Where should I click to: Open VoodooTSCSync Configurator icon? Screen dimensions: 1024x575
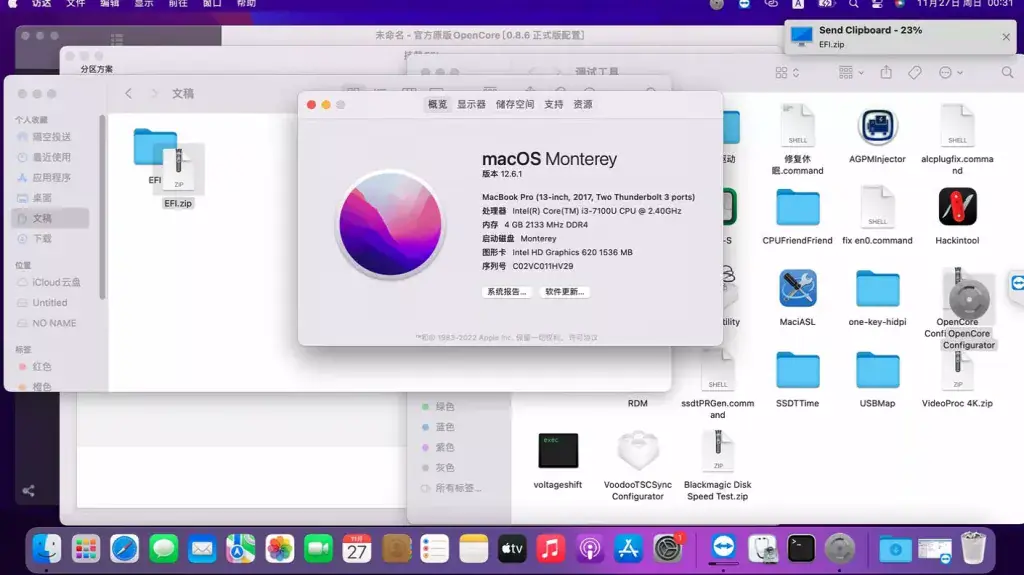pyautogui.click(x=637, y=451)
